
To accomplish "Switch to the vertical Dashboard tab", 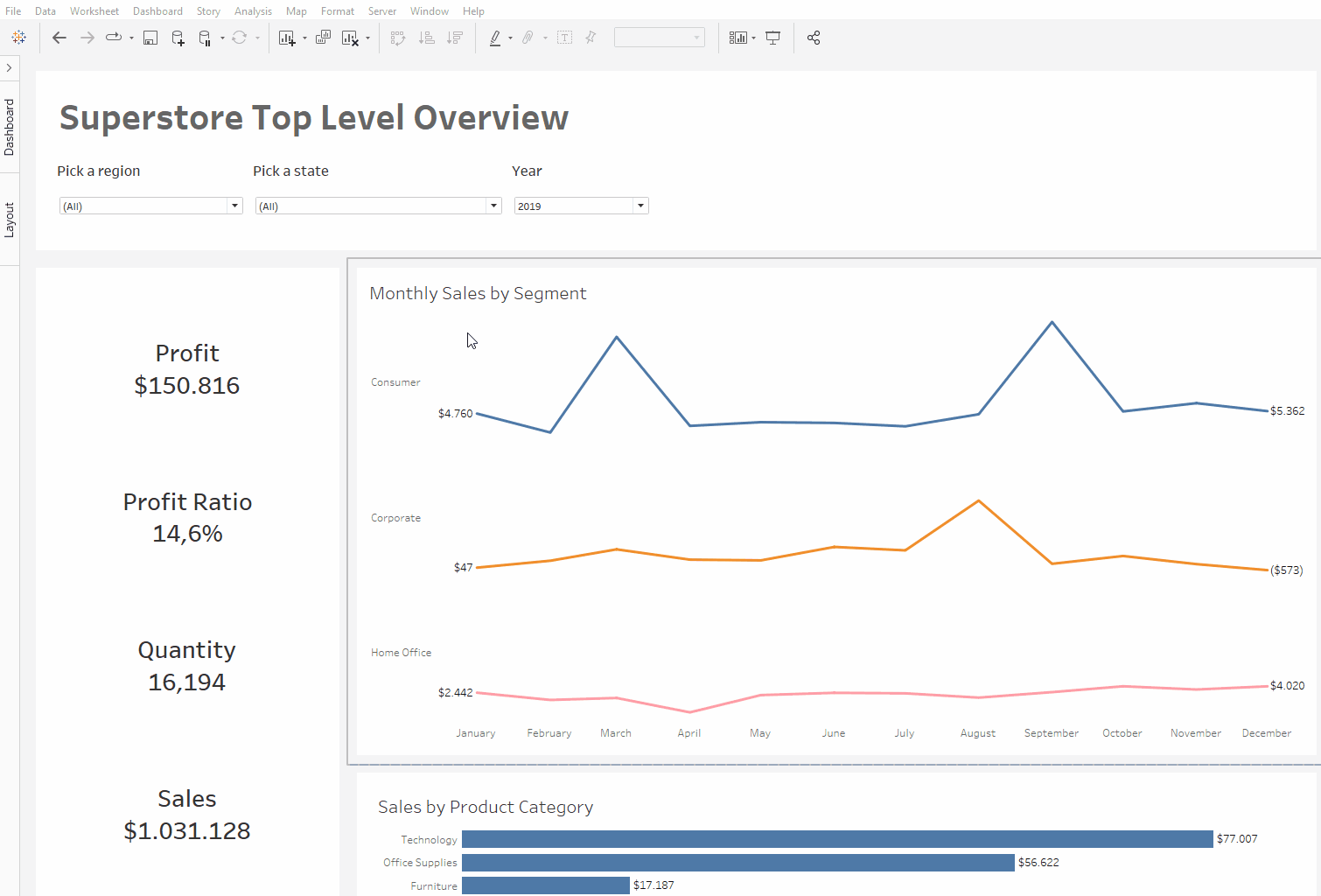I will click(x=10, y=127).
